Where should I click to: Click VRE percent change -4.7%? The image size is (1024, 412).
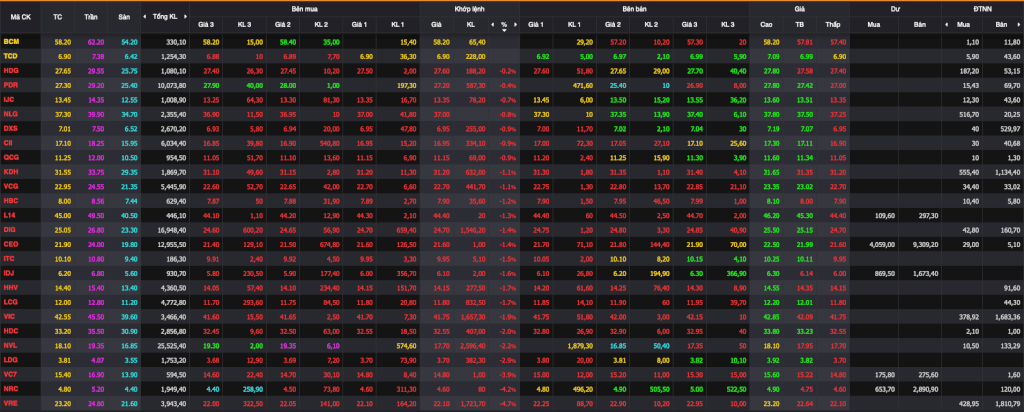[506, 404]
